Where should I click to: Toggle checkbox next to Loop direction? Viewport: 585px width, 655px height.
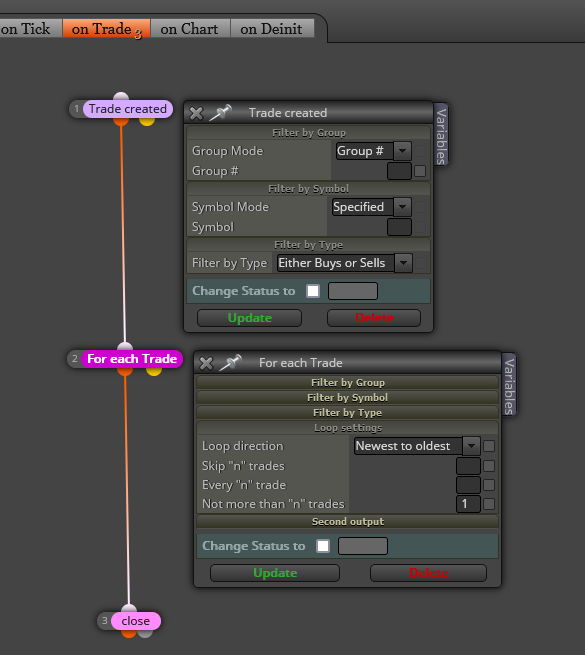point(489,446)
